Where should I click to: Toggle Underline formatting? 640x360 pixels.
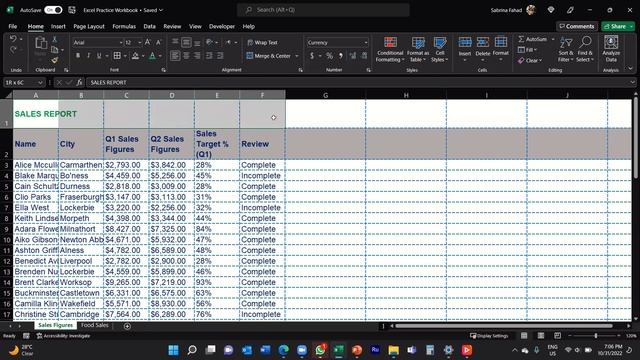(99, 56)
